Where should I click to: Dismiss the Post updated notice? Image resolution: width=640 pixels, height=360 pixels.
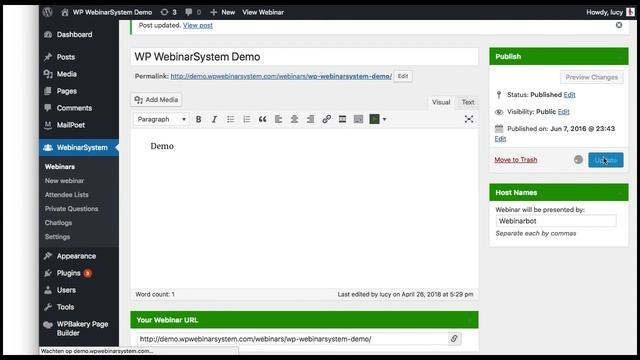[x=619, y=25]
